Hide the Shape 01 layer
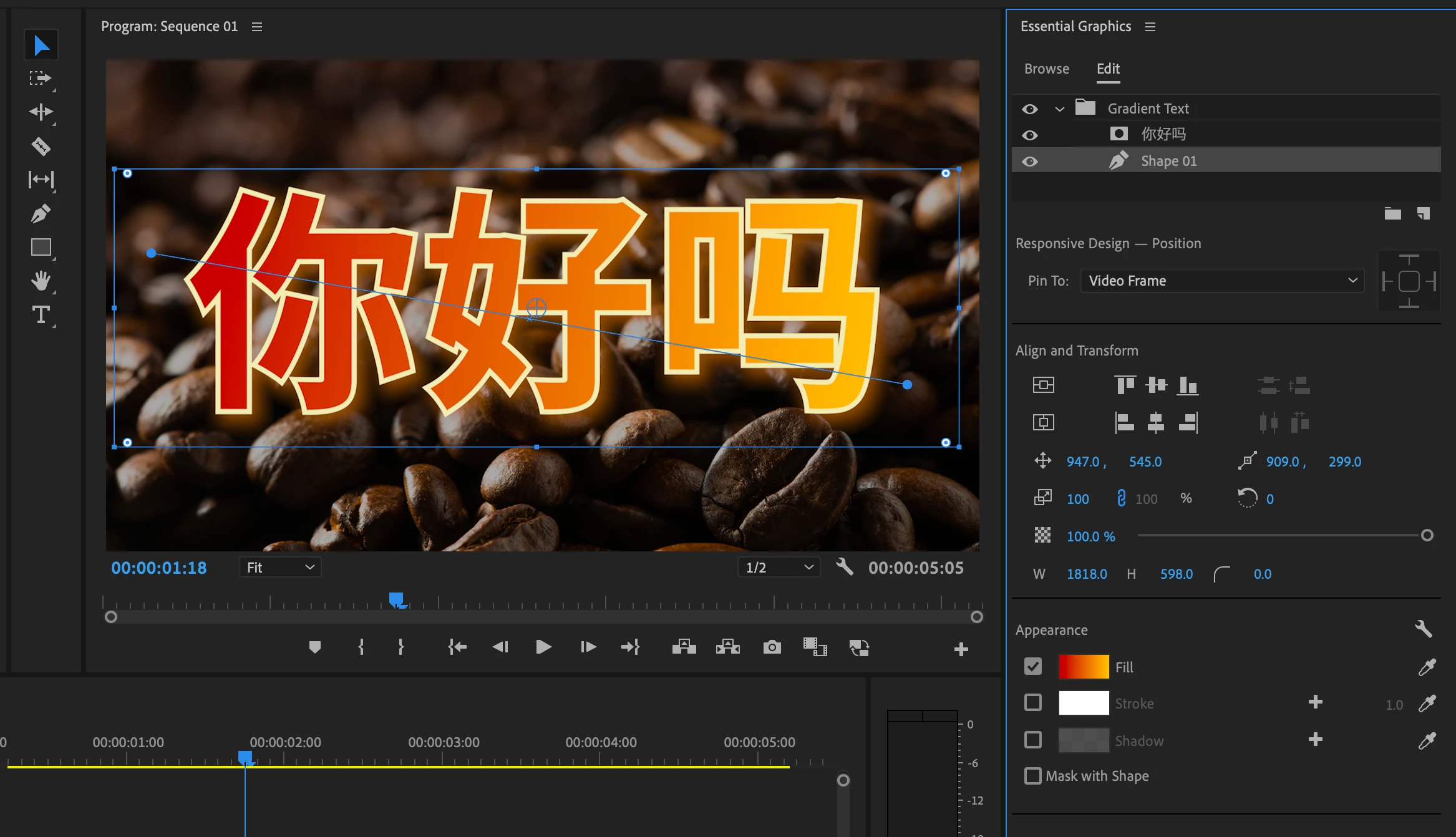This screenshot has height=837, width=1456. (1030, 162)
